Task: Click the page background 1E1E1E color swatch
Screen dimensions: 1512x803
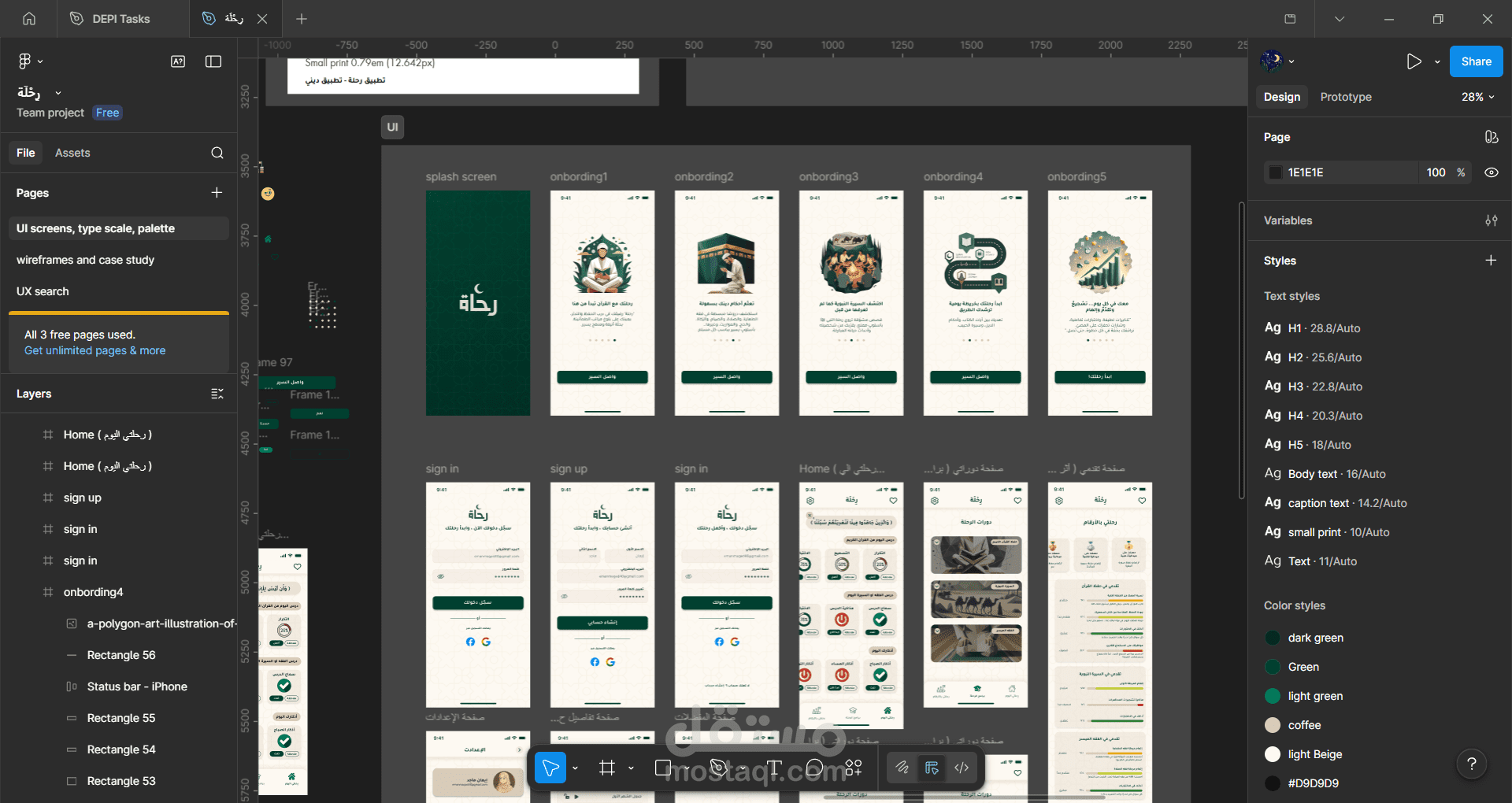Action: coord(1276,172)
